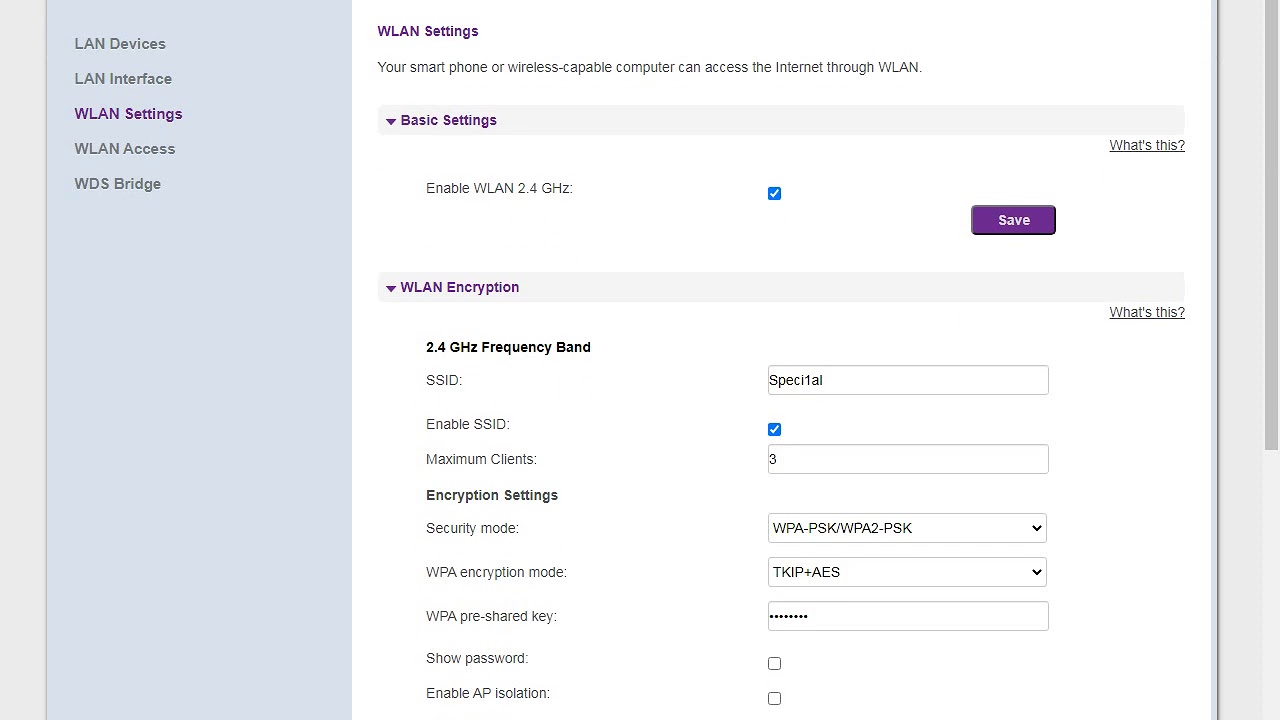The image size is (1280, 720).
Task: Enable the Show password checkbox
Action: [x=774, y=663]
